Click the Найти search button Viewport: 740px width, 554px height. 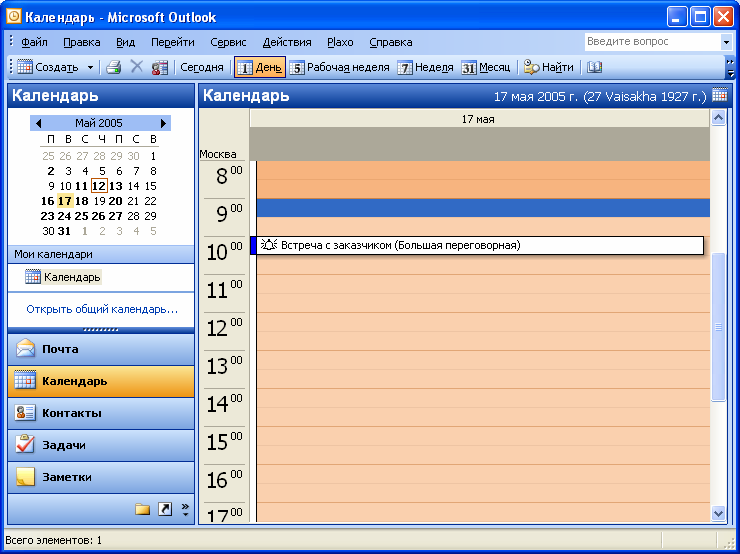tap(549, 67)
